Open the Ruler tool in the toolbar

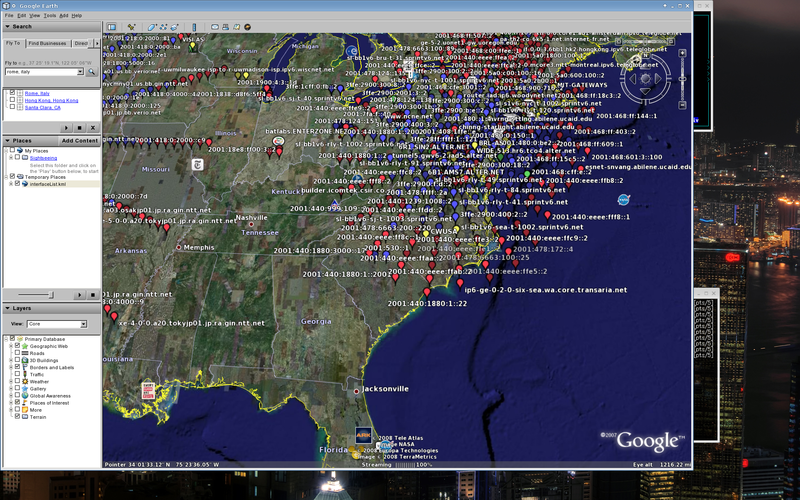click(194, 27)
